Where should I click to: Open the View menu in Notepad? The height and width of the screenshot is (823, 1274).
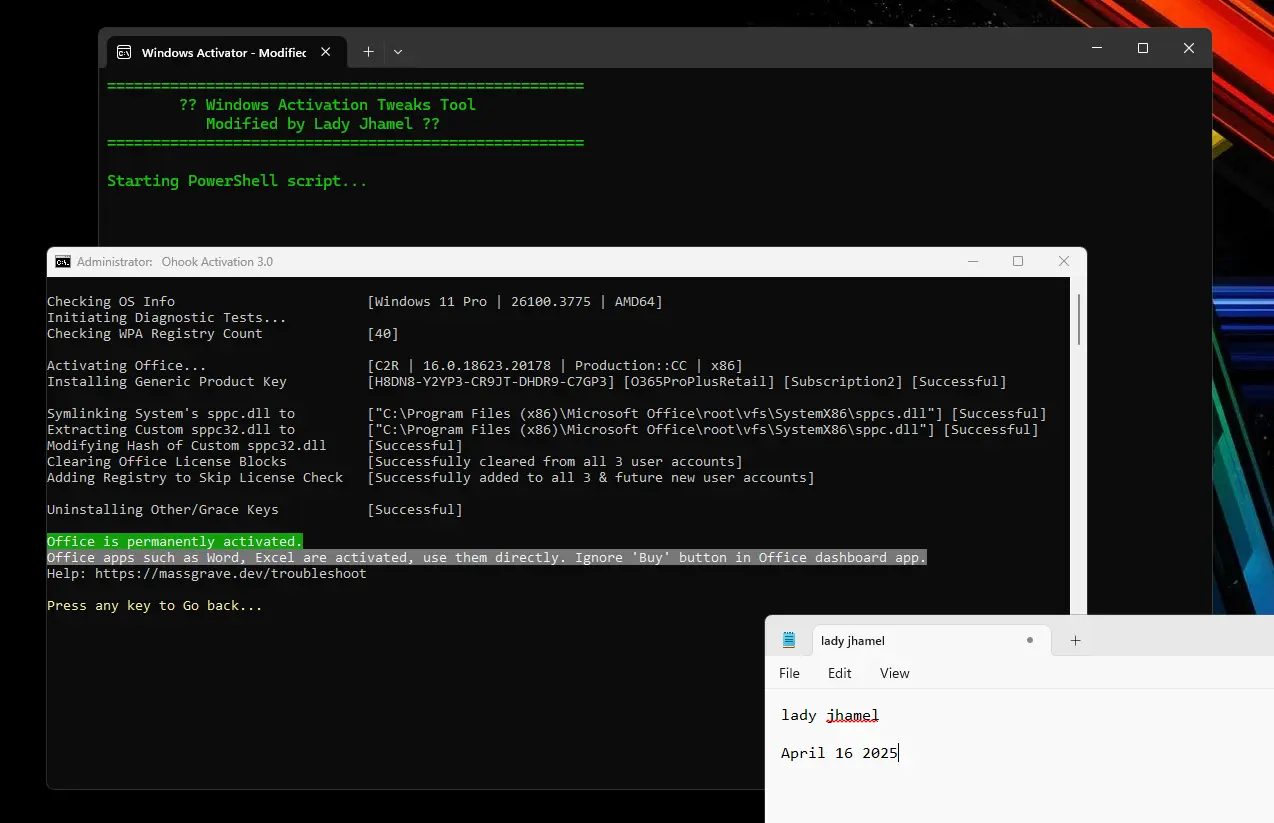[895, 673]
